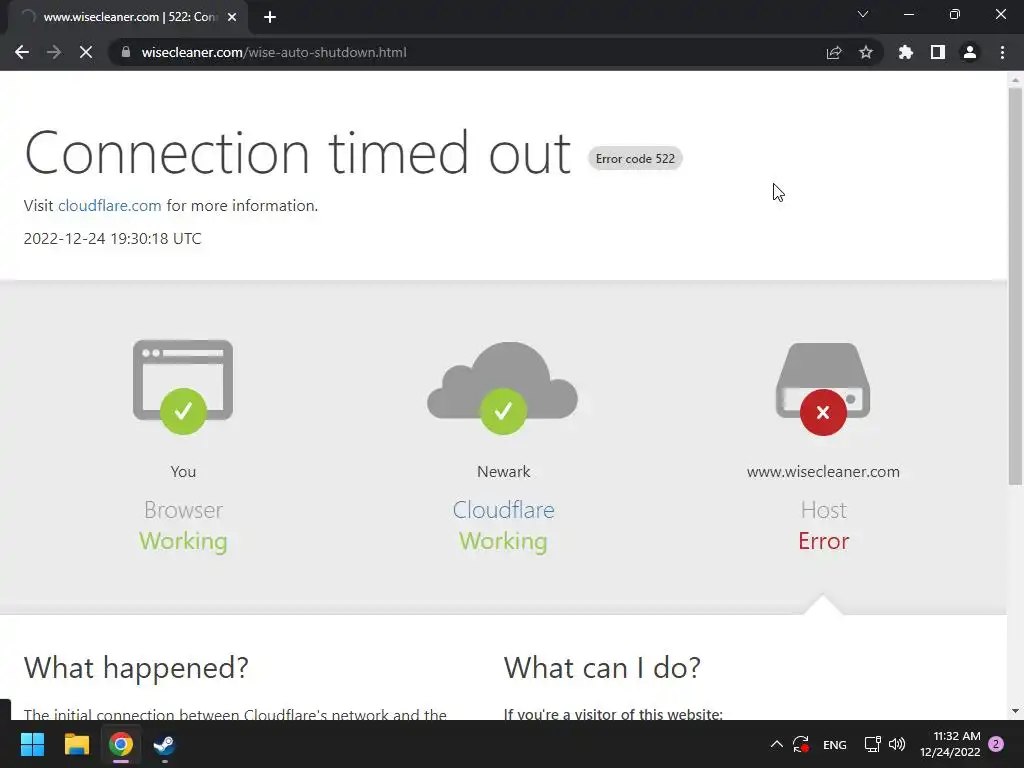Click the page vertical scrollbar thumb
The width and height of the screenshot is (1024, 768).
pyautogui.click(x=1015, y=285)
